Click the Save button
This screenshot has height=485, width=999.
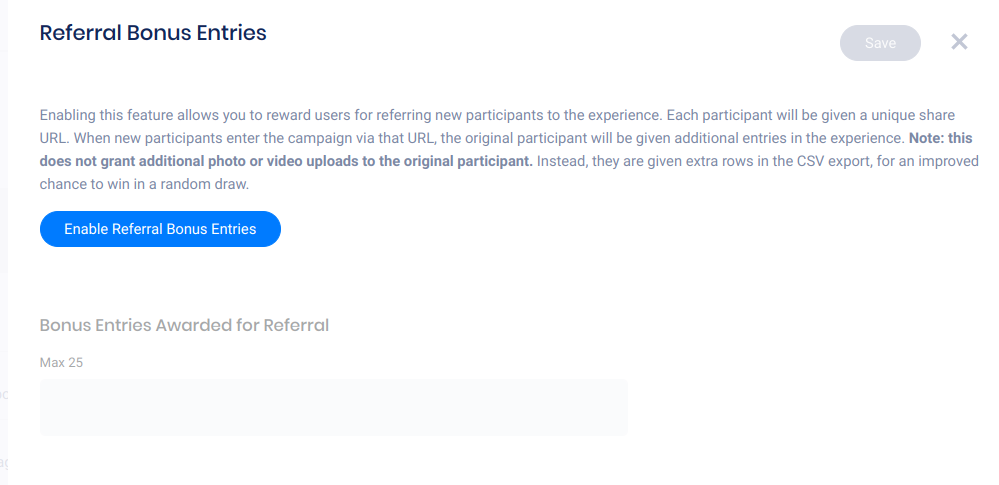(x=880, y=43)
